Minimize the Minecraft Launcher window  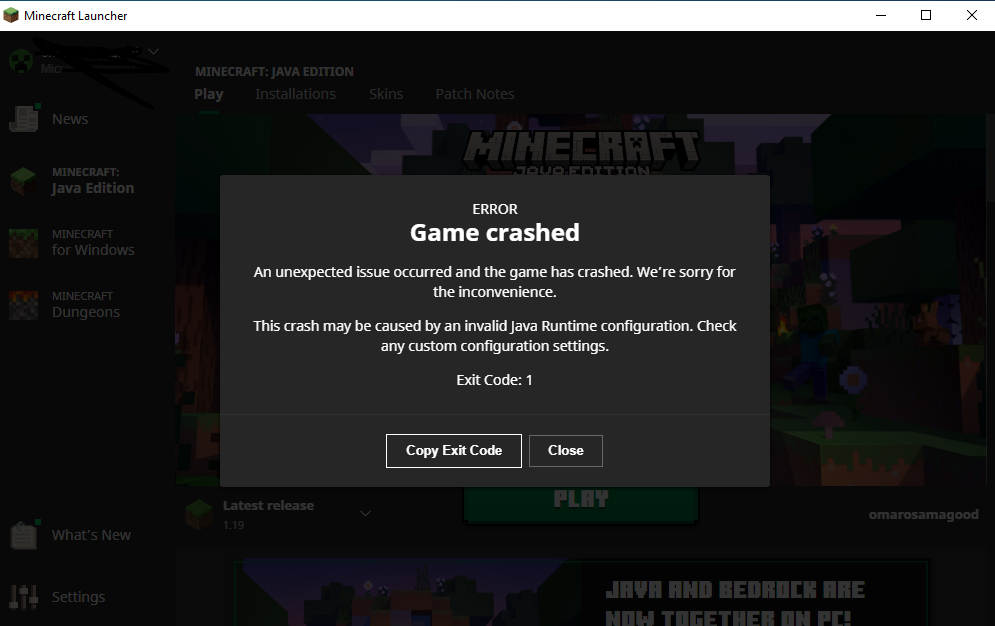[x=881, y=15]
